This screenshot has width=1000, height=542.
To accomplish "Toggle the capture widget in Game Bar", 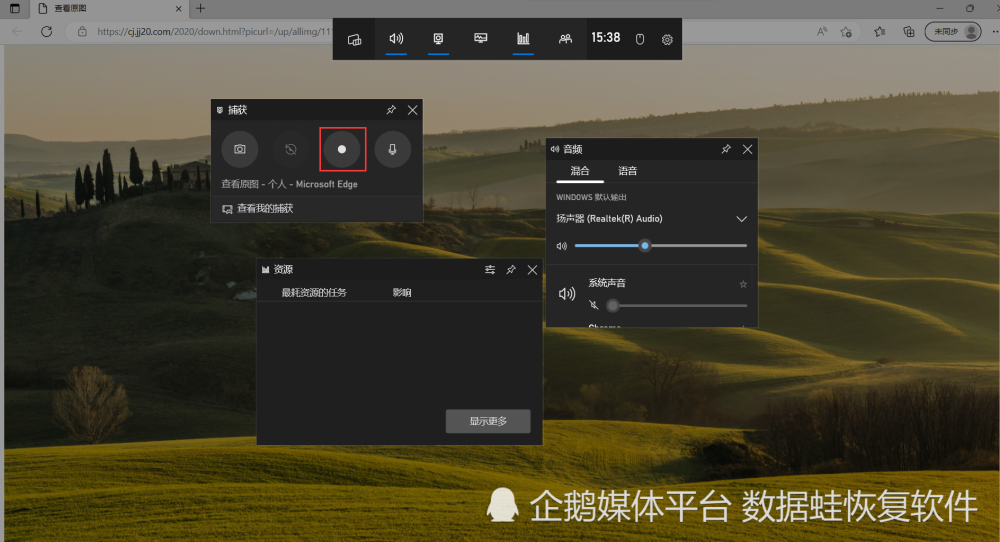I will (438, 39).
